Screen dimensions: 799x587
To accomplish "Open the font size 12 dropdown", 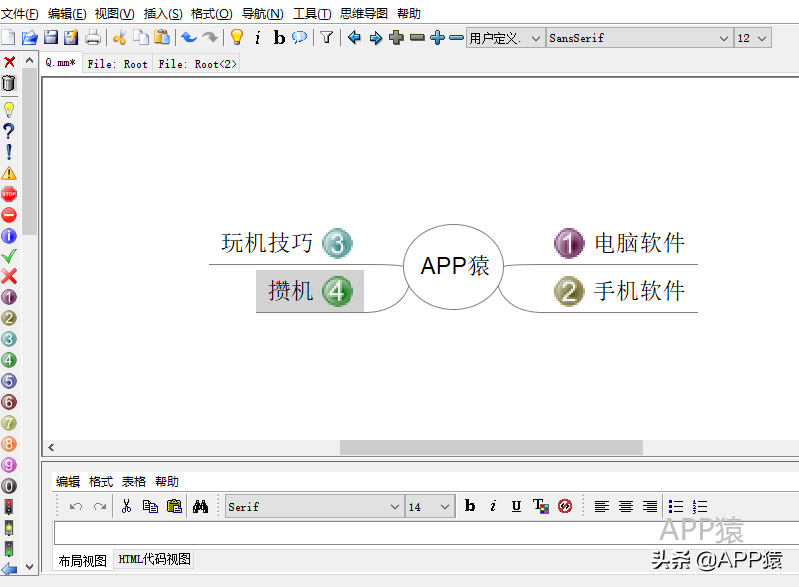I will (x=752, y=38).
